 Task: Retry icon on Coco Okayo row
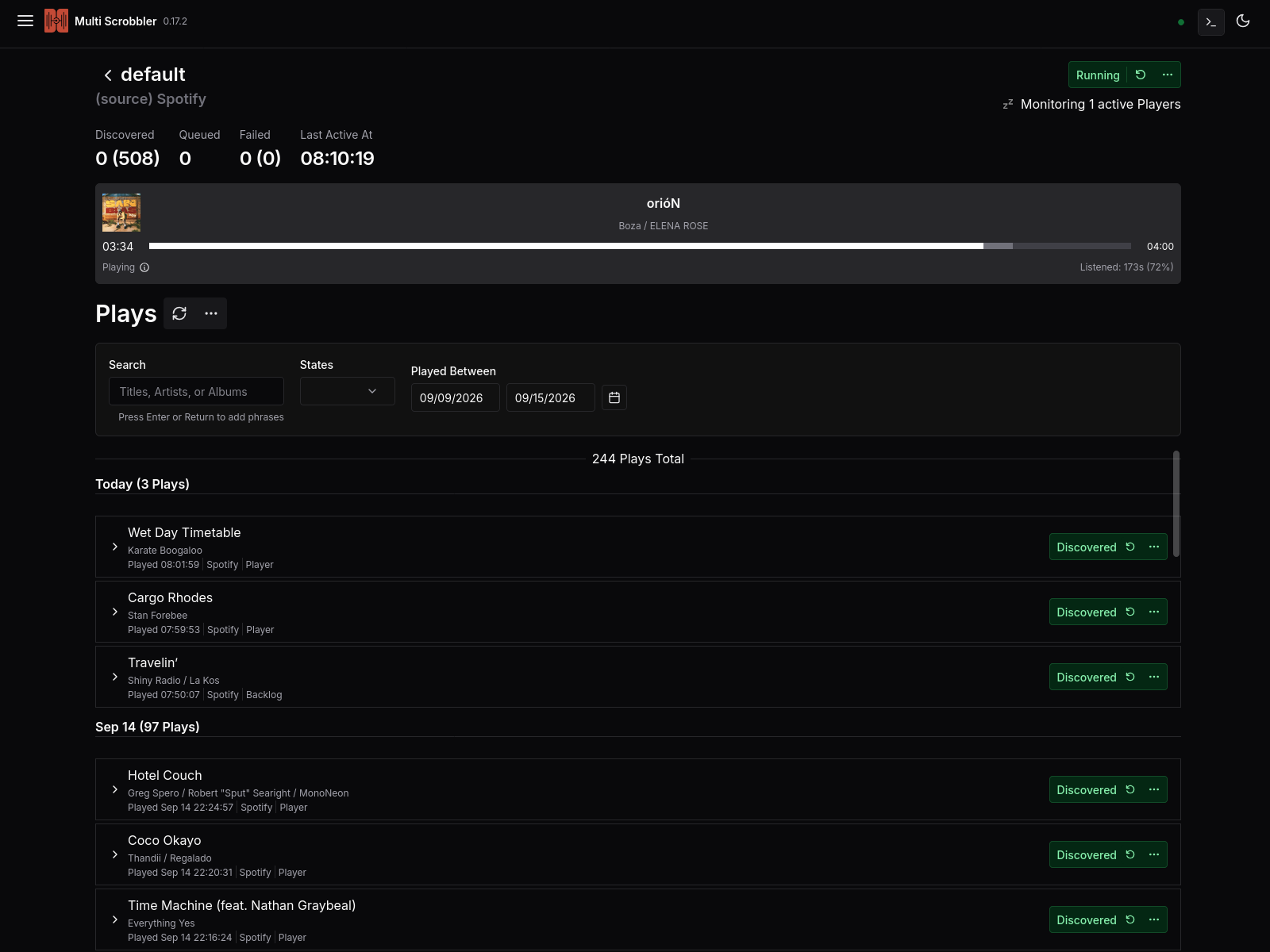(1130, 854)
